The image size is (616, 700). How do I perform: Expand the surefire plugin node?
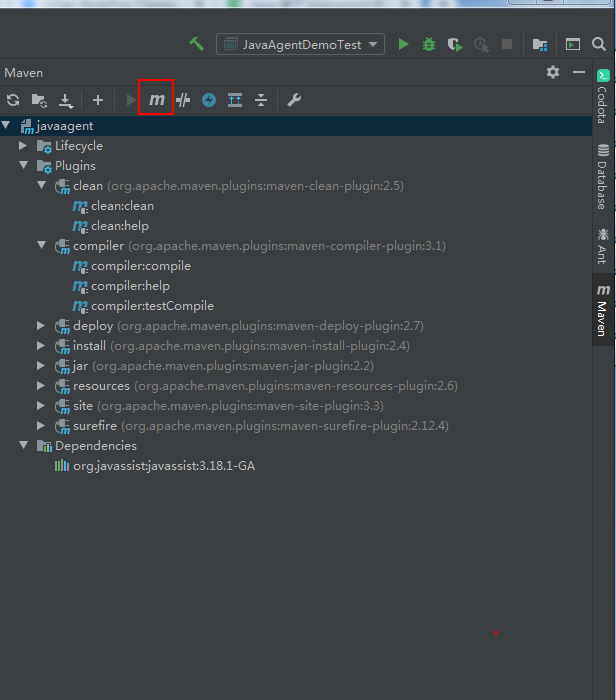[x=41, y=425]
